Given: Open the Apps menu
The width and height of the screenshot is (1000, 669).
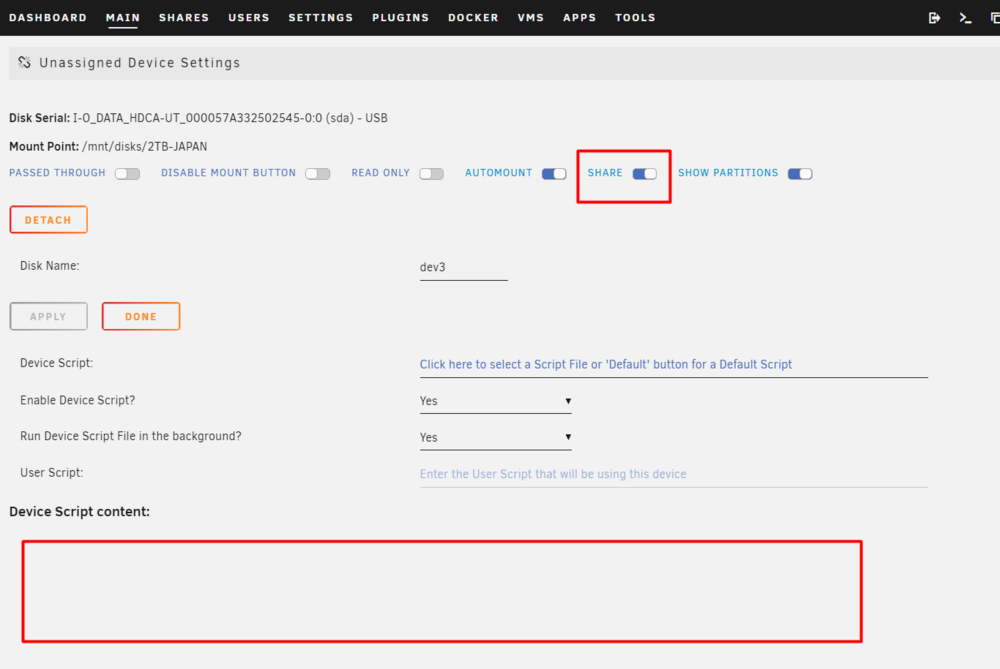Looking at the screenshot, I should (579, 18).
